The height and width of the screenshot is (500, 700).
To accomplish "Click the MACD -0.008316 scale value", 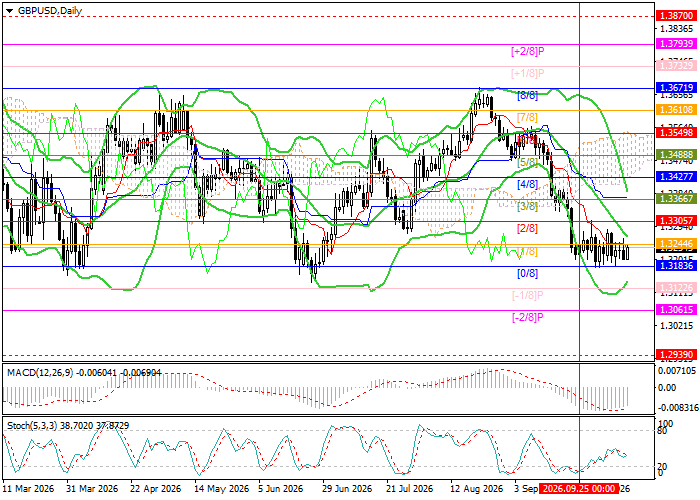I will point(677,408).
